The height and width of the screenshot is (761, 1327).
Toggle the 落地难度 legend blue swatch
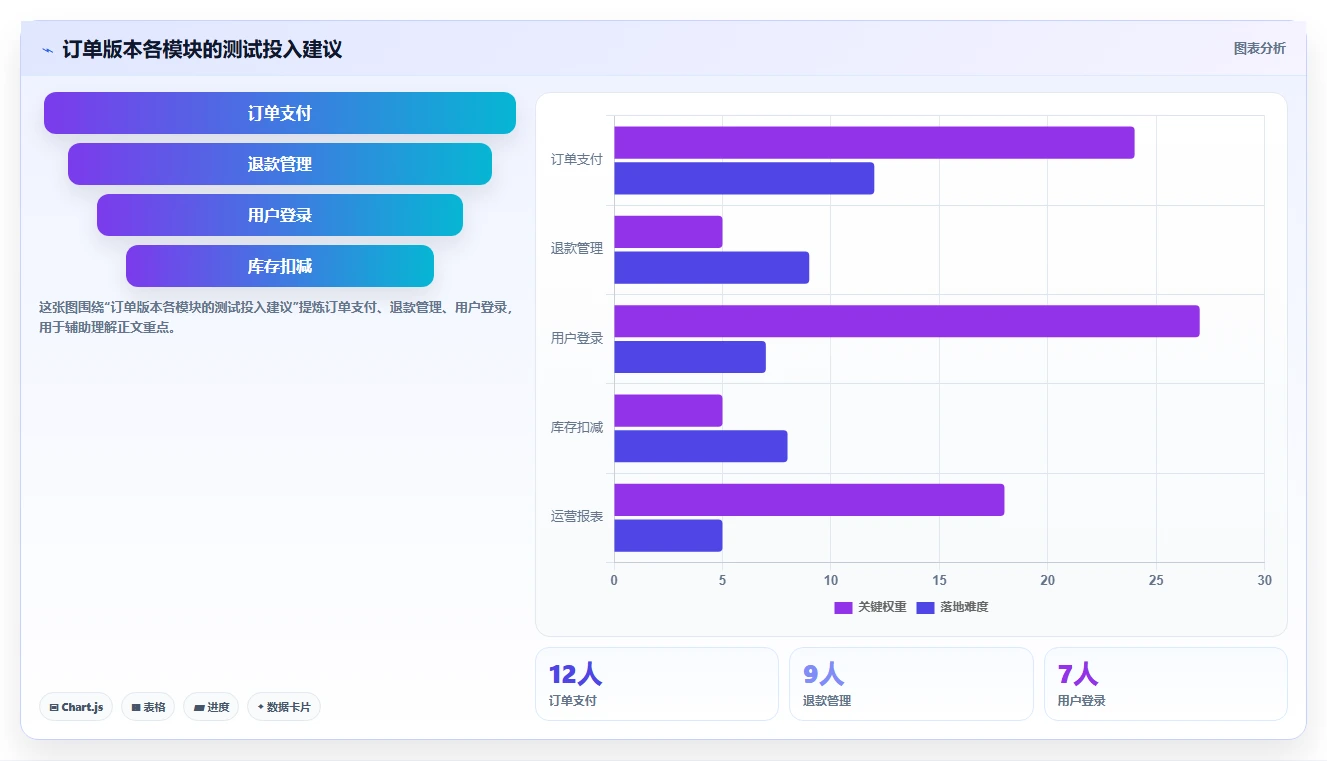(925, 607)
